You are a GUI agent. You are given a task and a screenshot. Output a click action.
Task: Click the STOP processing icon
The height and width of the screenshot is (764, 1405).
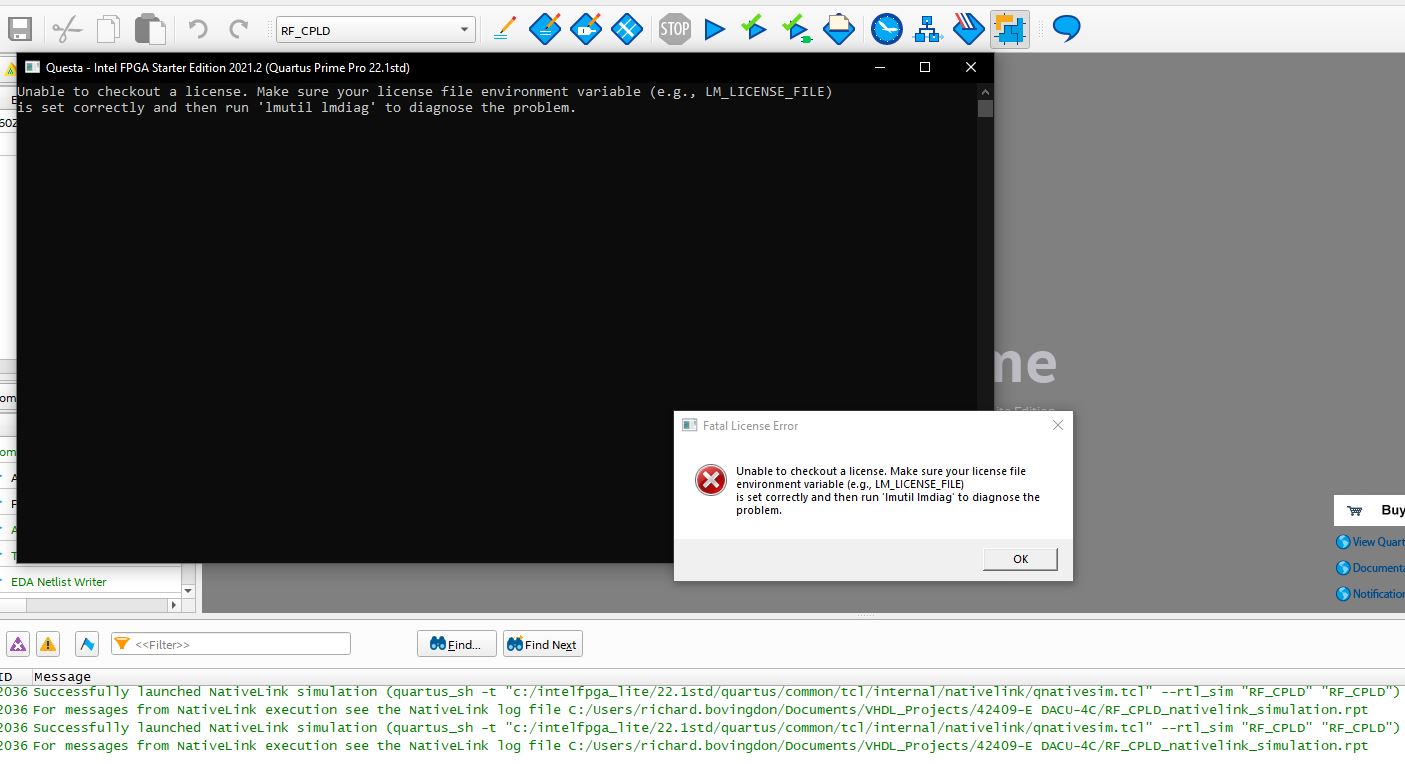[x=675, y=29]
